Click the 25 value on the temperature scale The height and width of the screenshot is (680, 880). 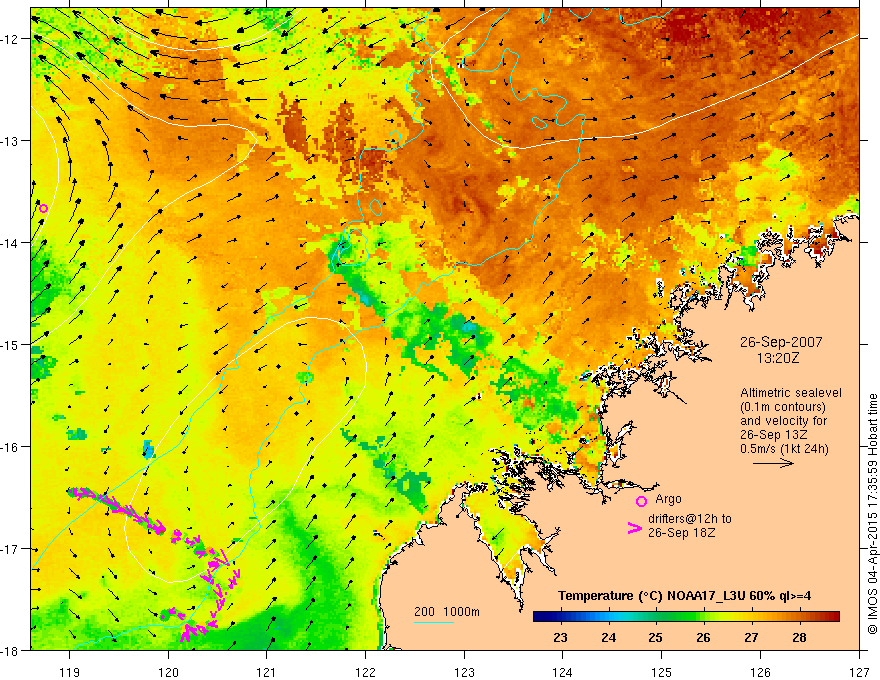click(656, 638)
